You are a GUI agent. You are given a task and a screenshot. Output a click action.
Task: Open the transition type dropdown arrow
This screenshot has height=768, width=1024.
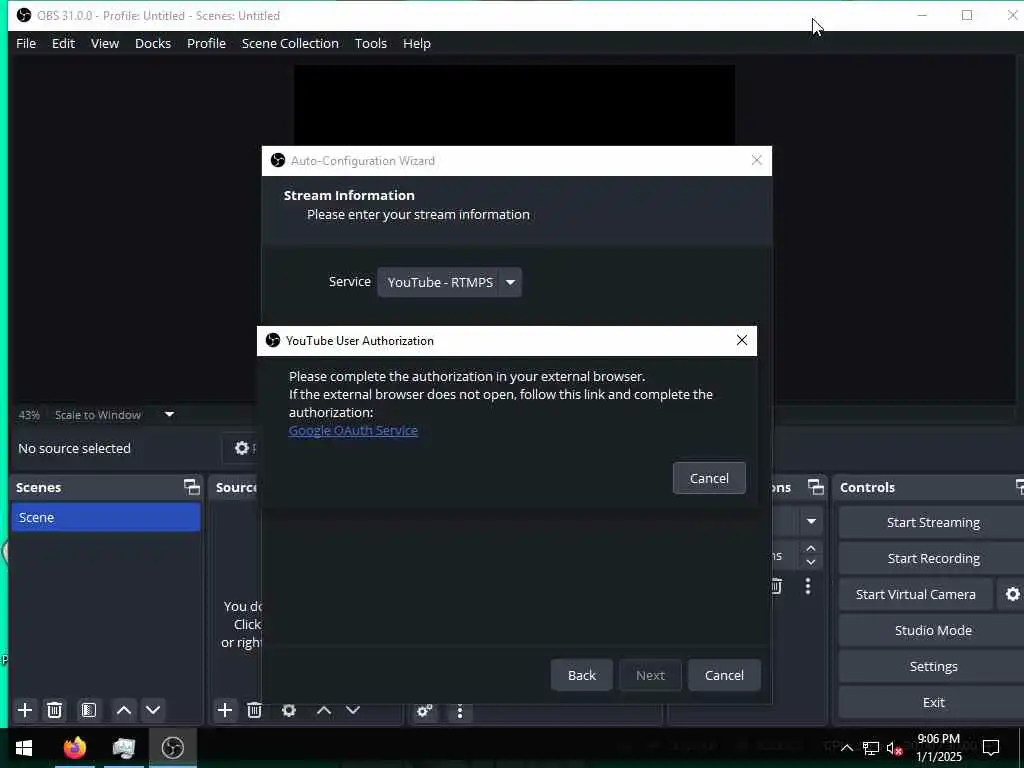[811, 521]
